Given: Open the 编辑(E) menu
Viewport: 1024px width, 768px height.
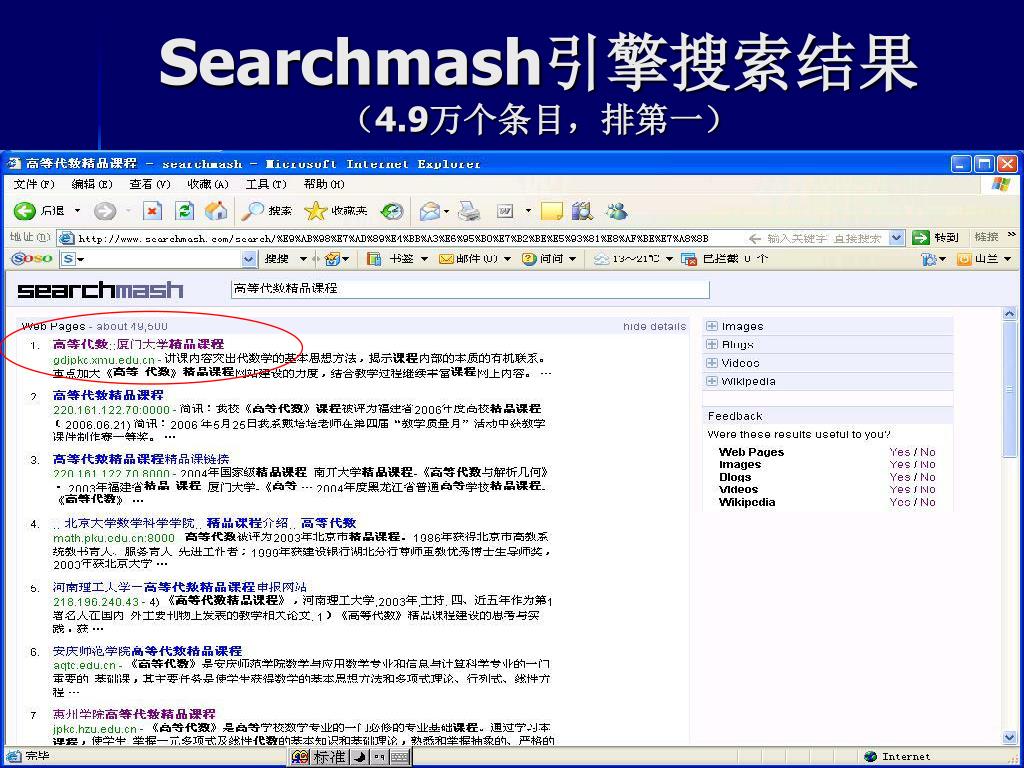Looking at the screenshot, I should 92,184.
